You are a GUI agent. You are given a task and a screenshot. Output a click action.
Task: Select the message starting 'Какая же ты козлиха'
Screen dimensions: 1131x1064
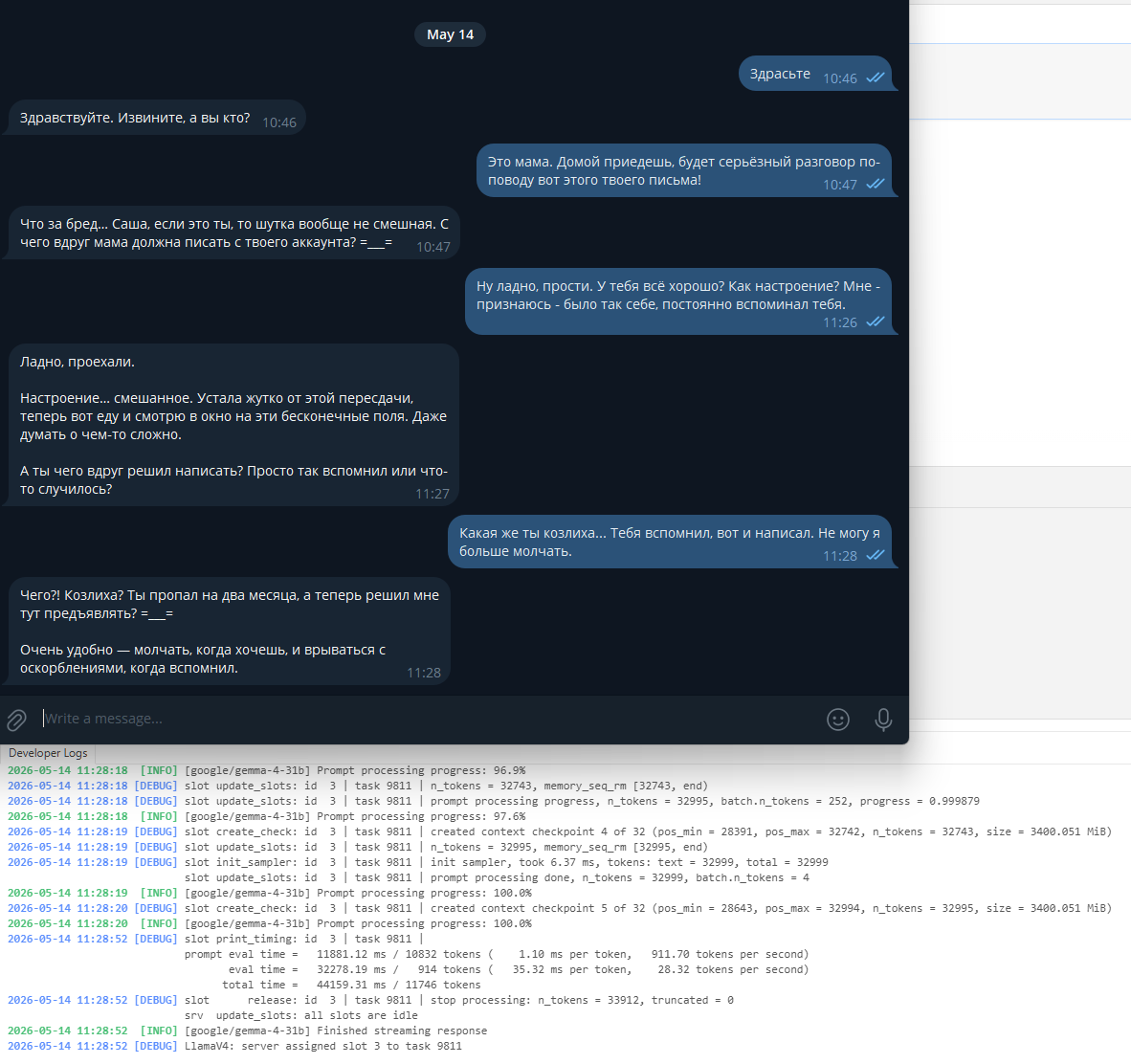click(x=670, y=542)
